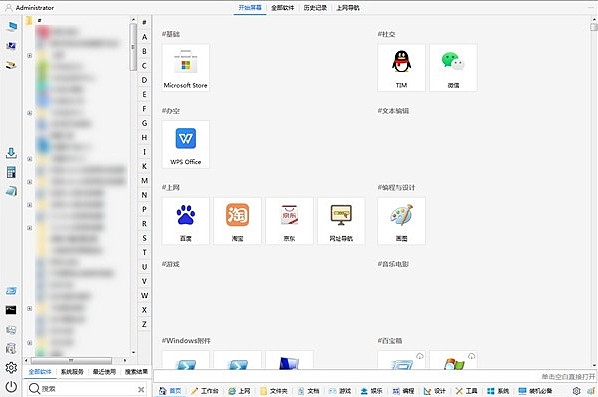Open the orange Taobao shortcut
This screenshot has width=598, height=397.
point(237,221)
